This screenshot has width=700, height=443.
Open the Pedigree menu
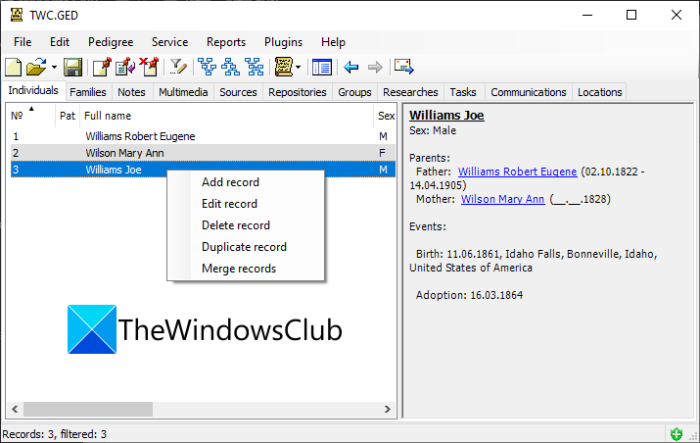click(110, 42)
